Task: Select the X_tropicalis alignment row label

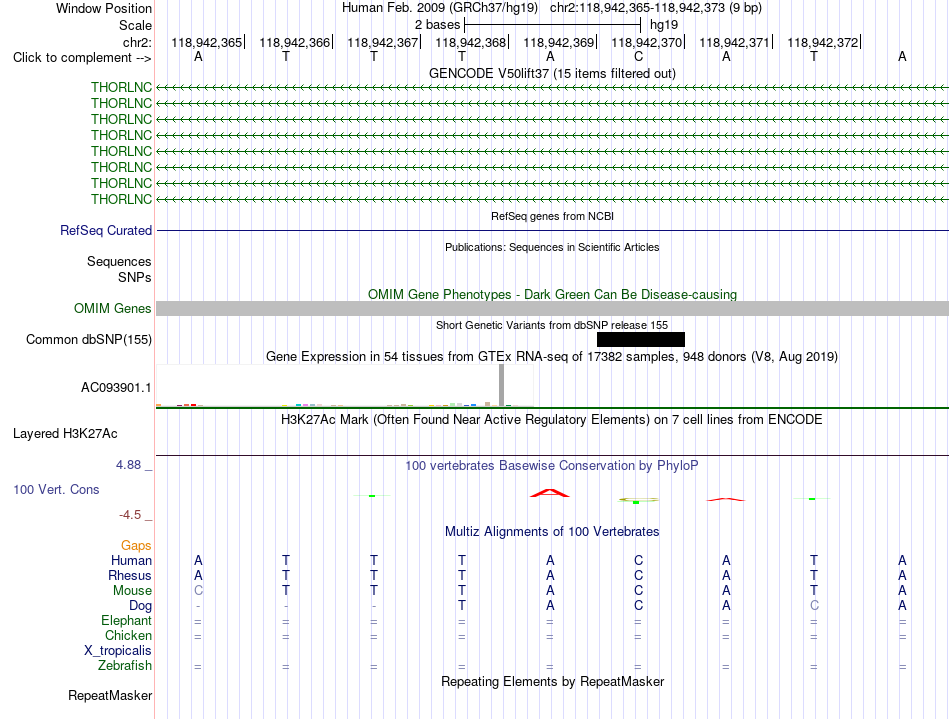Action: point(118,651)
